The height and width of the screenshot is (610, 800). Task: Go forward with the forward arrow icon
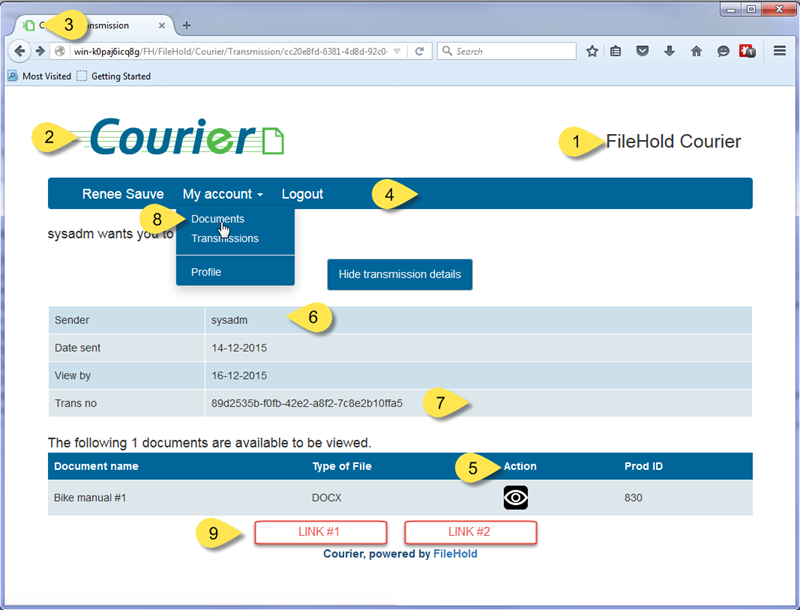coord(40,51)
